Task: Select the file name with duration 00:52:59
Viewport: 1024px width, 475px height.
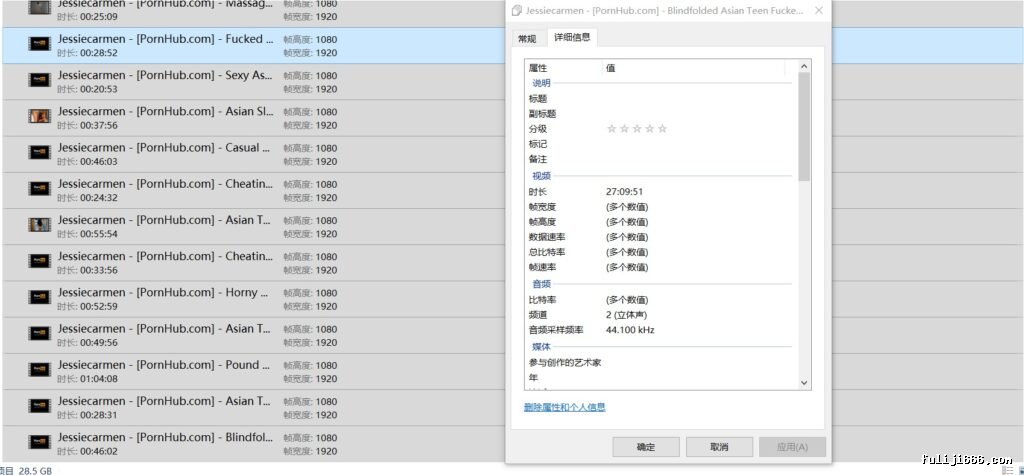Action: click(165, 292)
